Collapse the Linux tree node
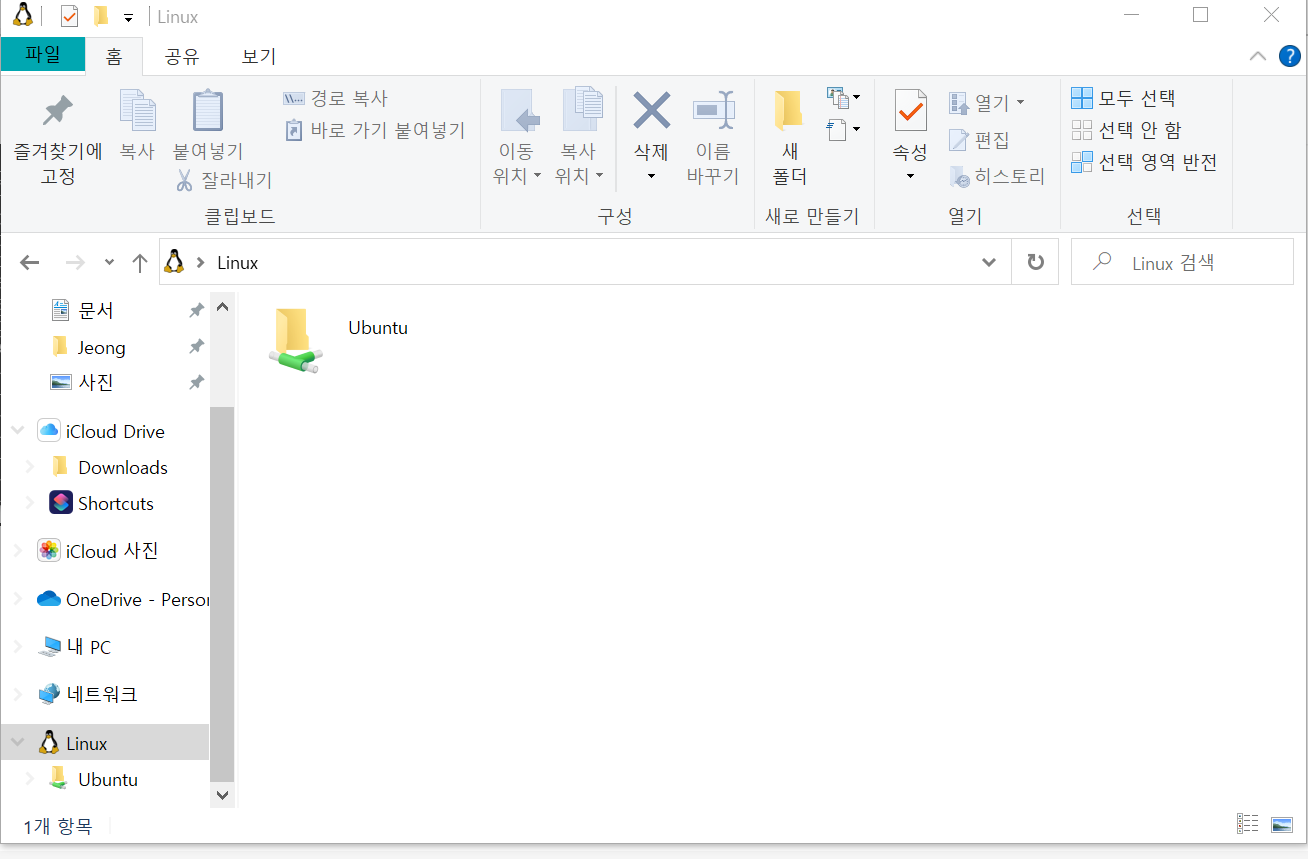The height and width of the screenshot is (859, 1308). [x=17, y=743]
